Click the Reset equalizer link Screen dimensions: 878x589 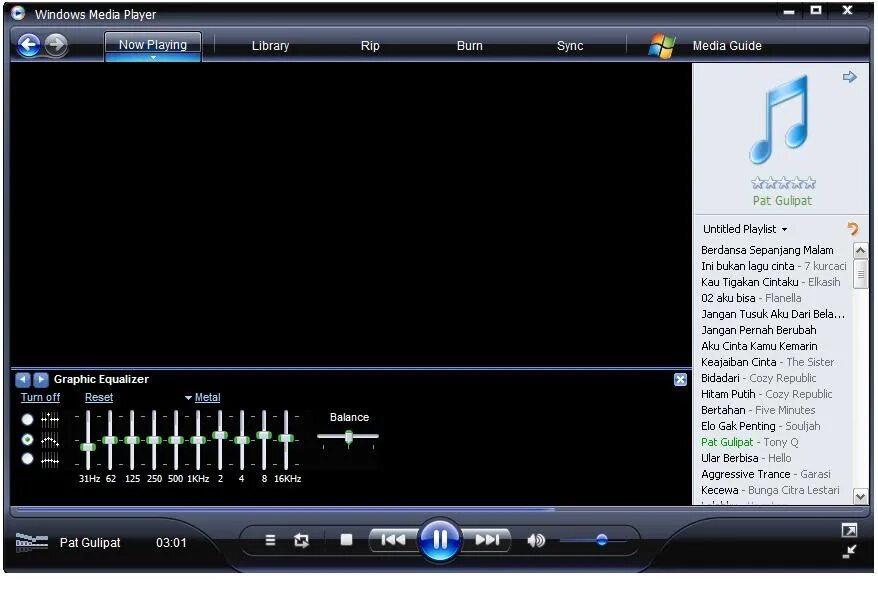click(99, 398)
